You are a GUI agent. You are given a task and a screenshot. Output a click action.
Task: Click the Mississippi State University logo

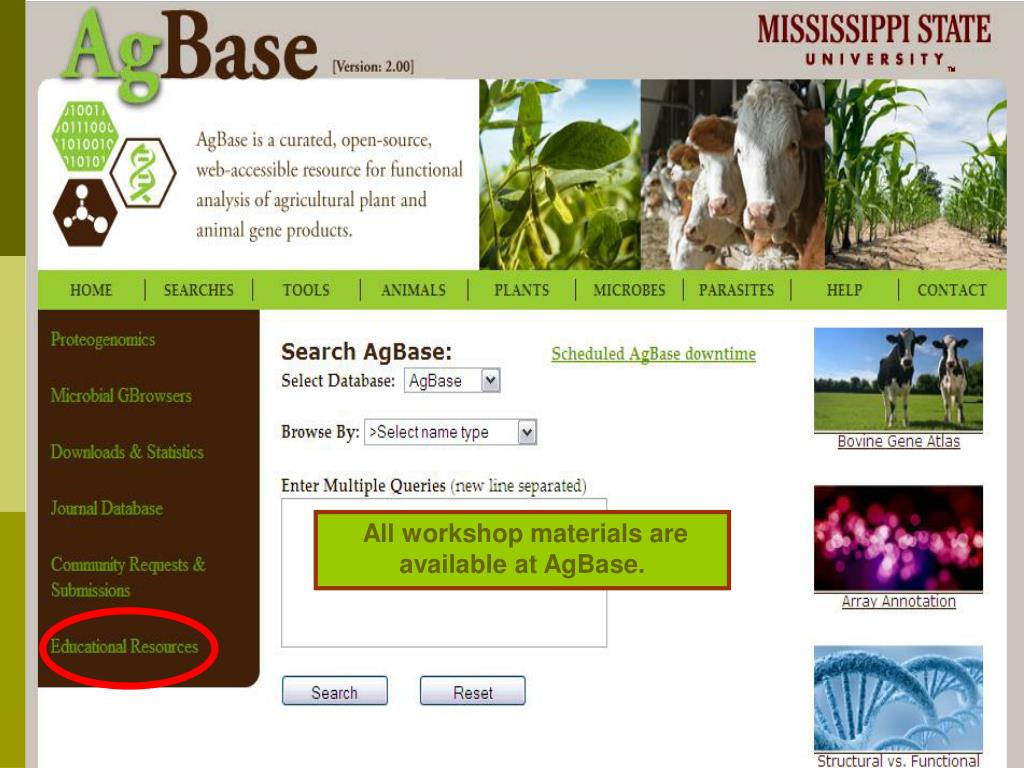[x=874, y=41]
